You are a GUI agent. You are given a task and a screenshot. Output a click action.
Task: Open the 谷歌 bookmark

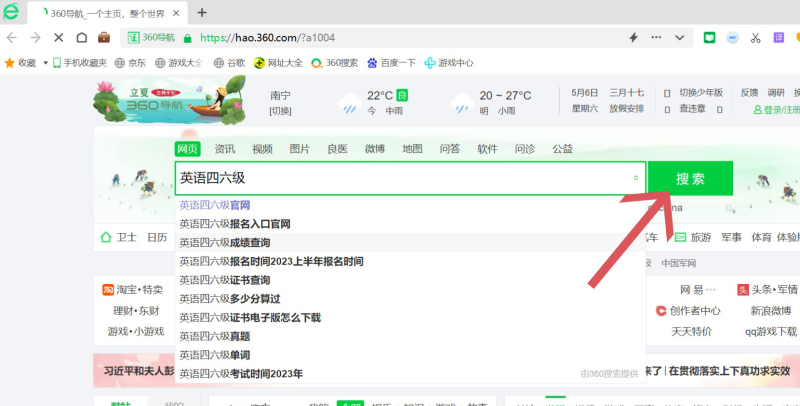(229, 63)
